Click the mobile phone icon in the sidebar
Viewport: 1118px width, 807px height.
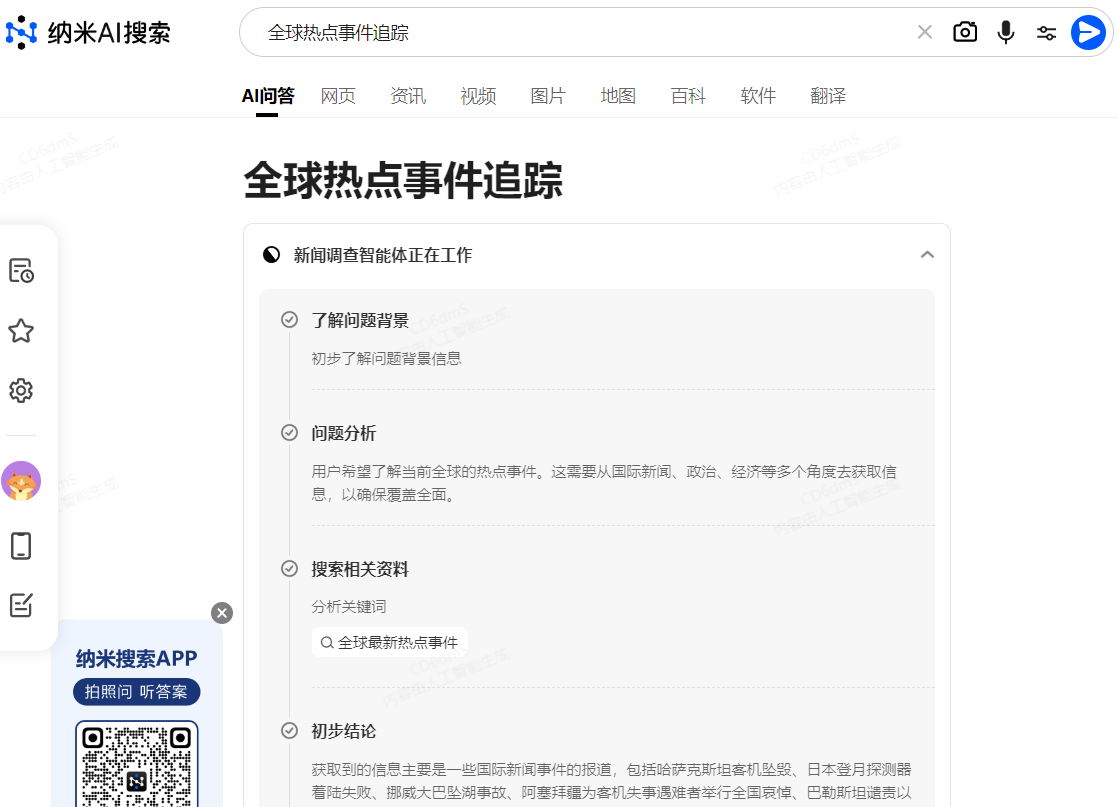click(21, 546)
